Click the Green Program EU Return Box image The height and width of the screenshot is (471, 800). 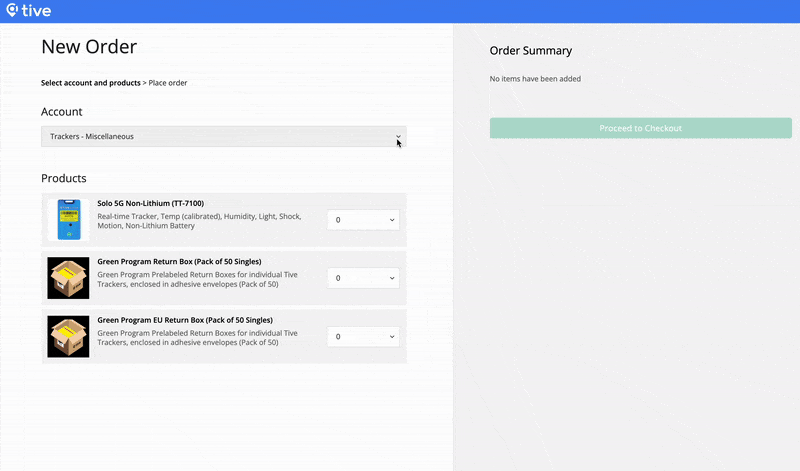pyautogui.click(x=68, y=336)
